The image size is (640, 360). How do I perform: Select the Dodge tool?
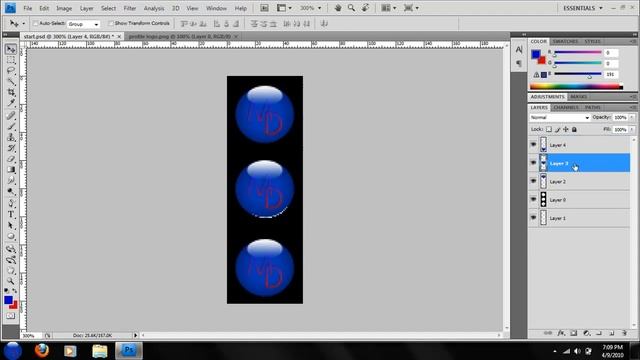(x=11, y=191)
